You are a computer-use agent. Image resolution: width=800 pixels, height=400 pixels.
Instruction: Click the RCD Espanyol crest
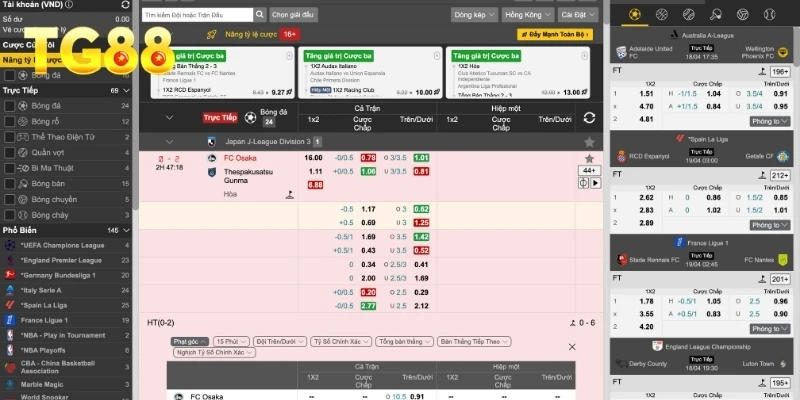point(621,156)
